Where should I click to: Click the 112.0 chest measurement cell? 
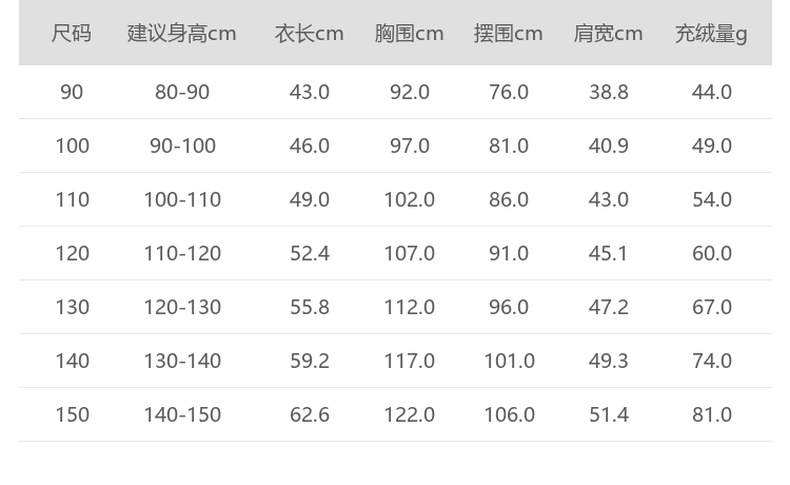coord(409,307)
